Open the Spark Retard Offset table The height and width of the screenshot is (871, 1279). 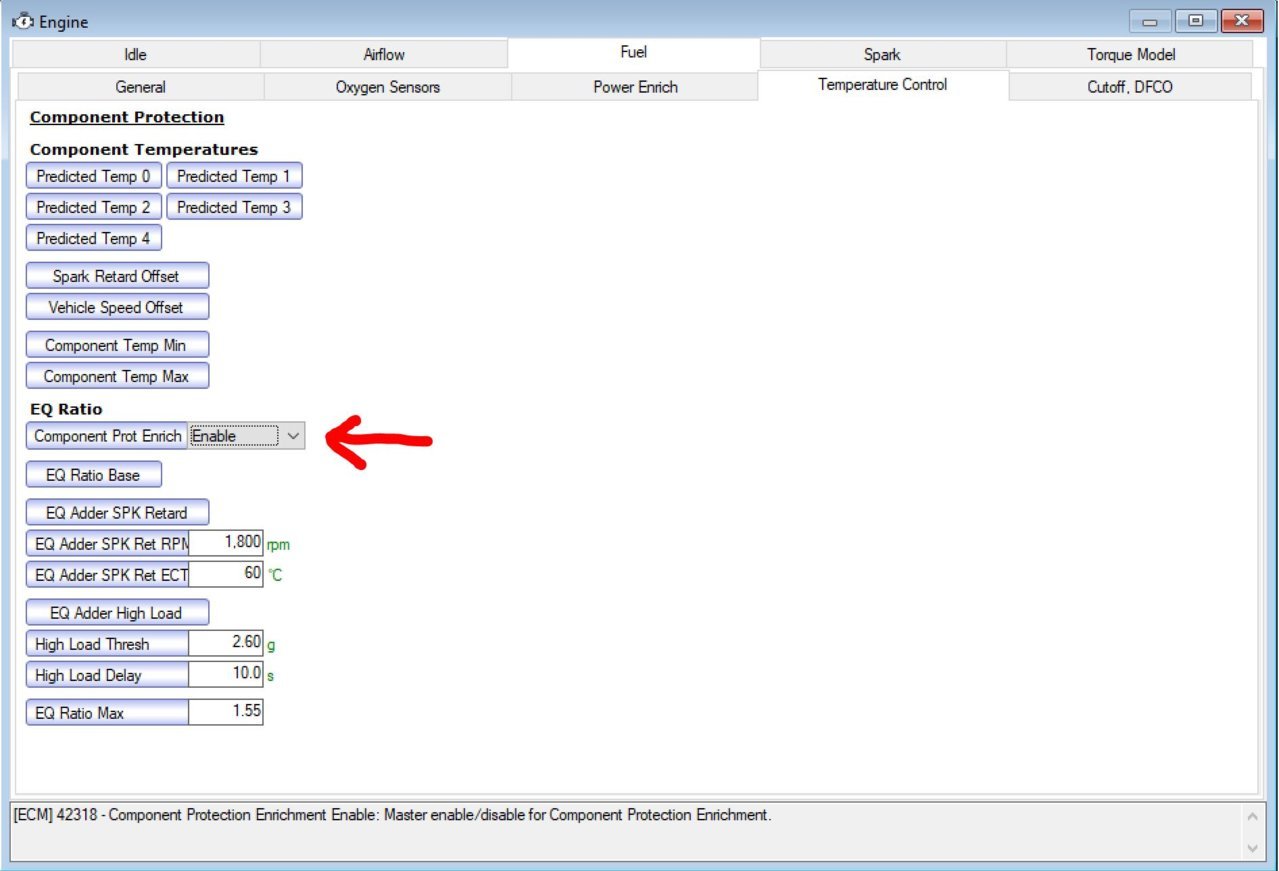[x=117, y=276]
